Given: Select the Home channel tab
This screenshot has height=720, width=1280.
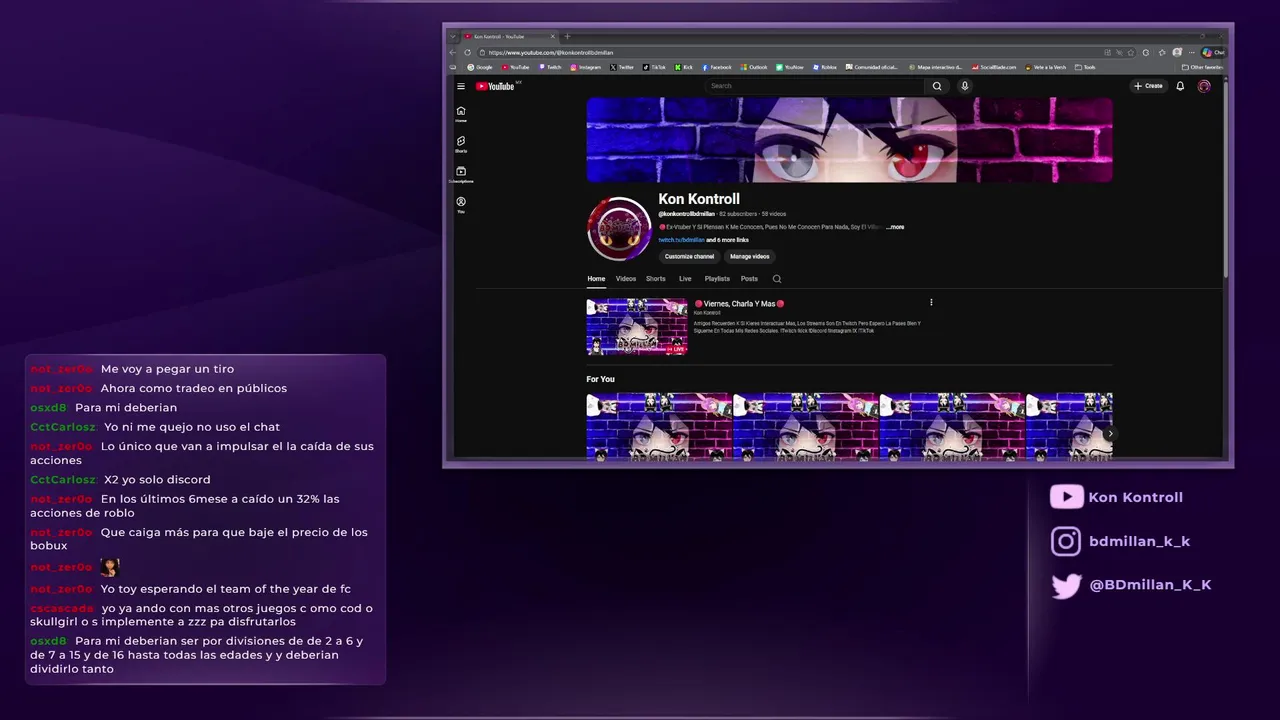Looking at the screenshot, I should [596, 279].
